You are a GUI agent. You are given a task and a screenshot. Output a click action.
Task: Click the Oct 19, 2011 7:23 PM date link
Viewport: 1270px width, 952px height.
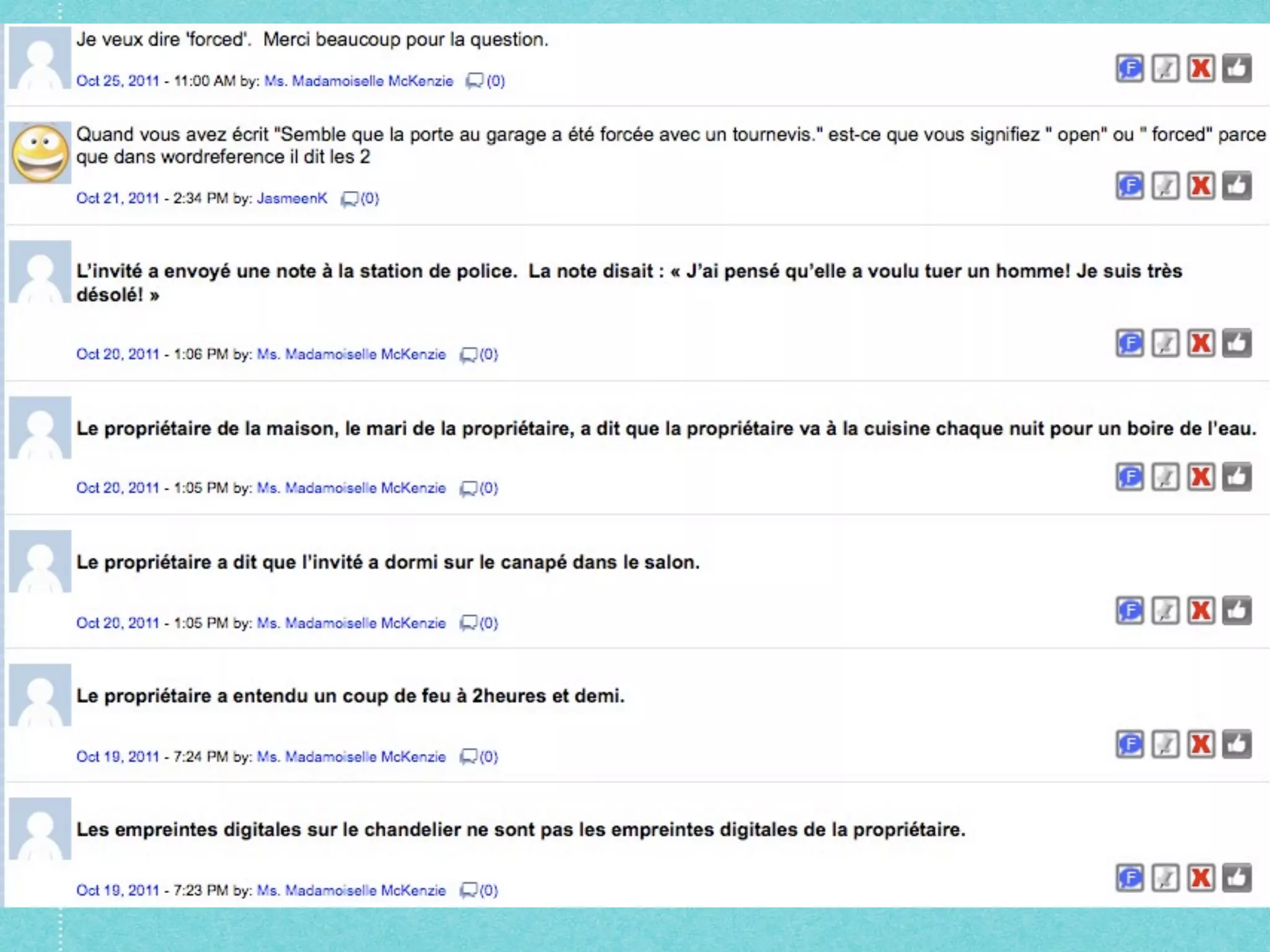click(x=117, y=891)
